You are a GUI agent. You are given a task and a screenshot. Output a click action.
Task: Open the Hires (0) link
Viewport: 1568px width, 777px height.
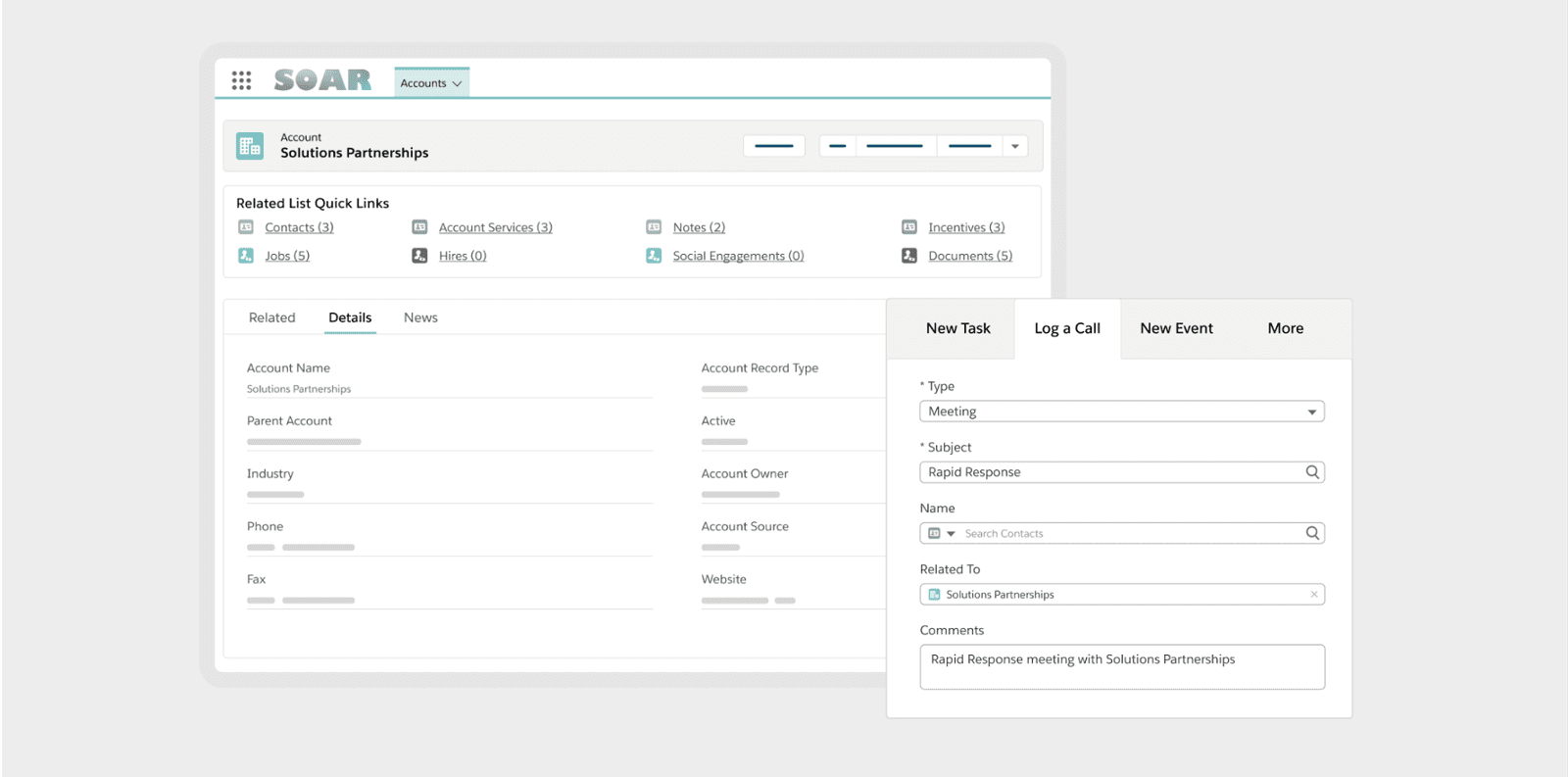pos(463,256)
